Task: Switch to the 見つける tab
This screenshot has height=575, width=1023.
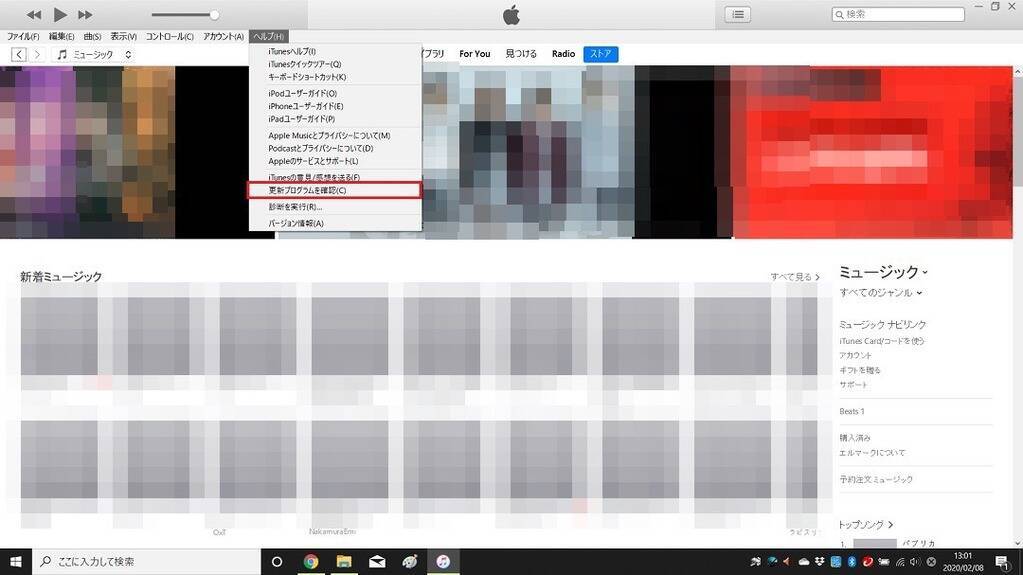Action: (x=521, y=54)
